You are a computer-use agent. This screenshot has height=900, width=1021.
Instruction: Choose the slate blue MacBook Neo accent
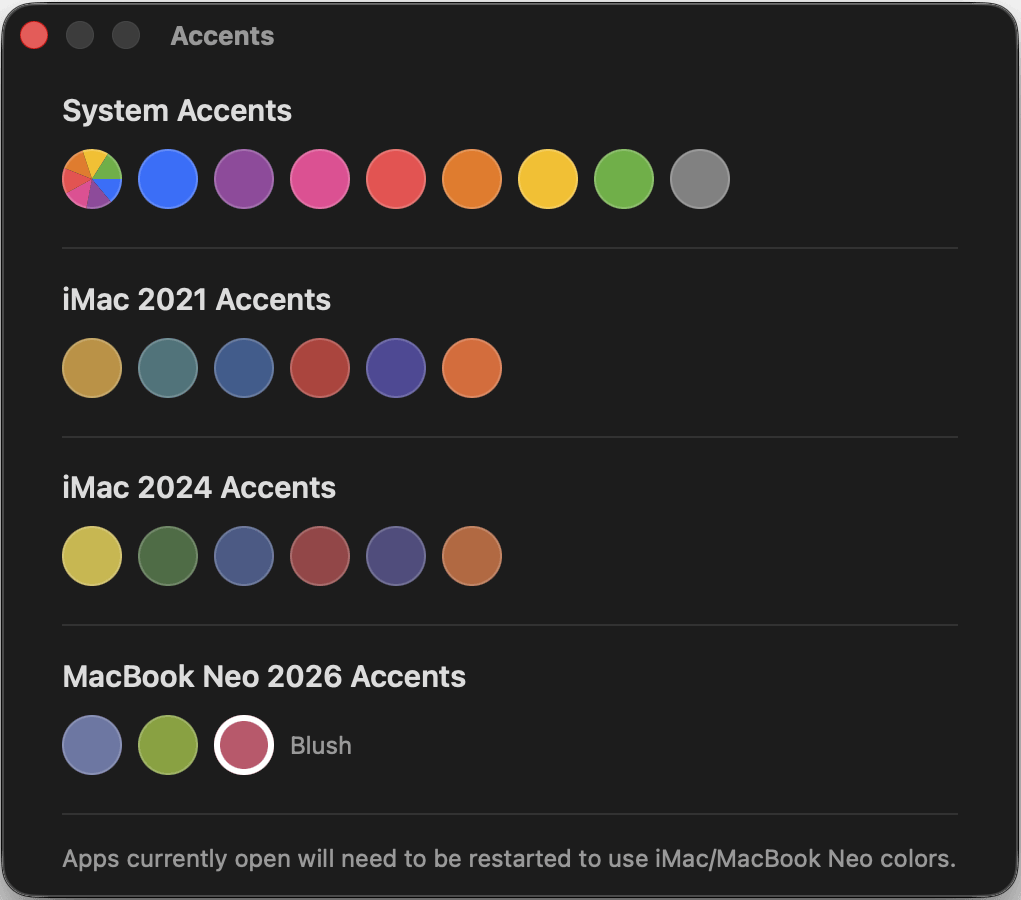coord(92,744)
